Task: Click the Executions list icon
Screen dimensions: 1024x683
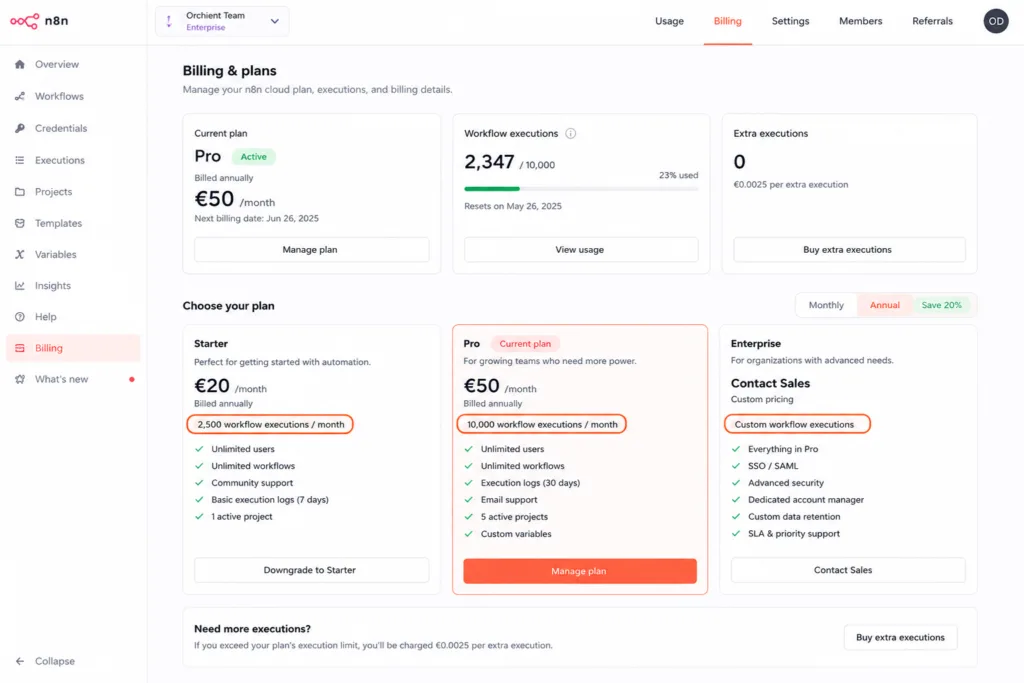Action: coord(20,160)
